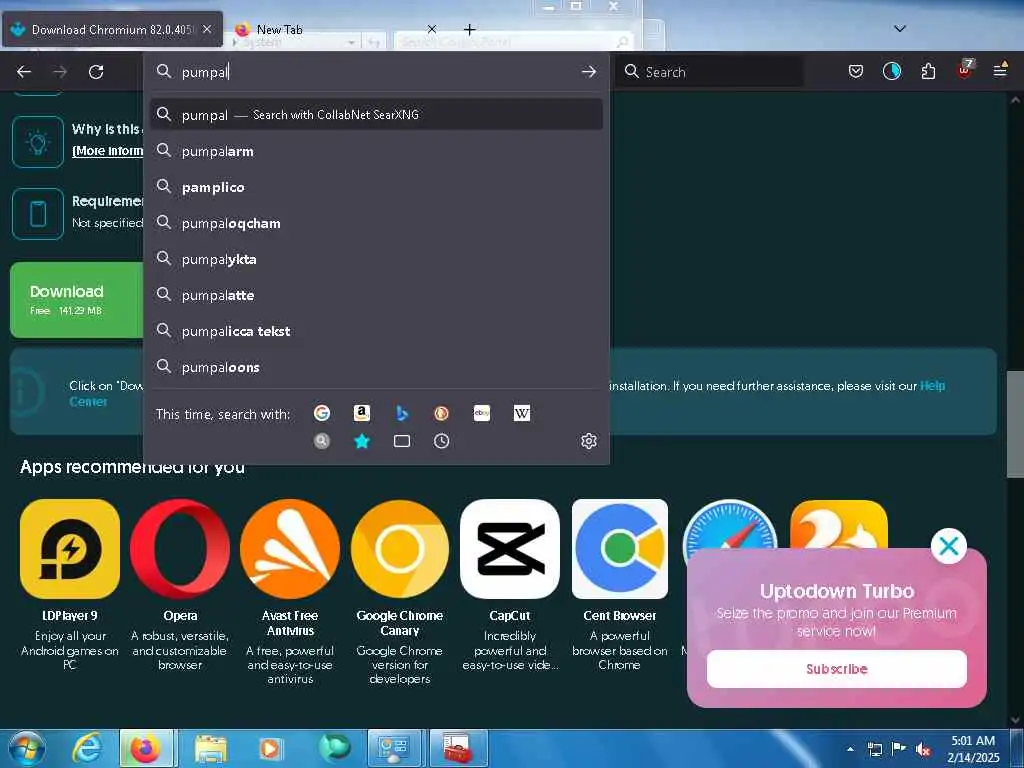Select the pumpalykta suggestion

(x=376, y=259)
